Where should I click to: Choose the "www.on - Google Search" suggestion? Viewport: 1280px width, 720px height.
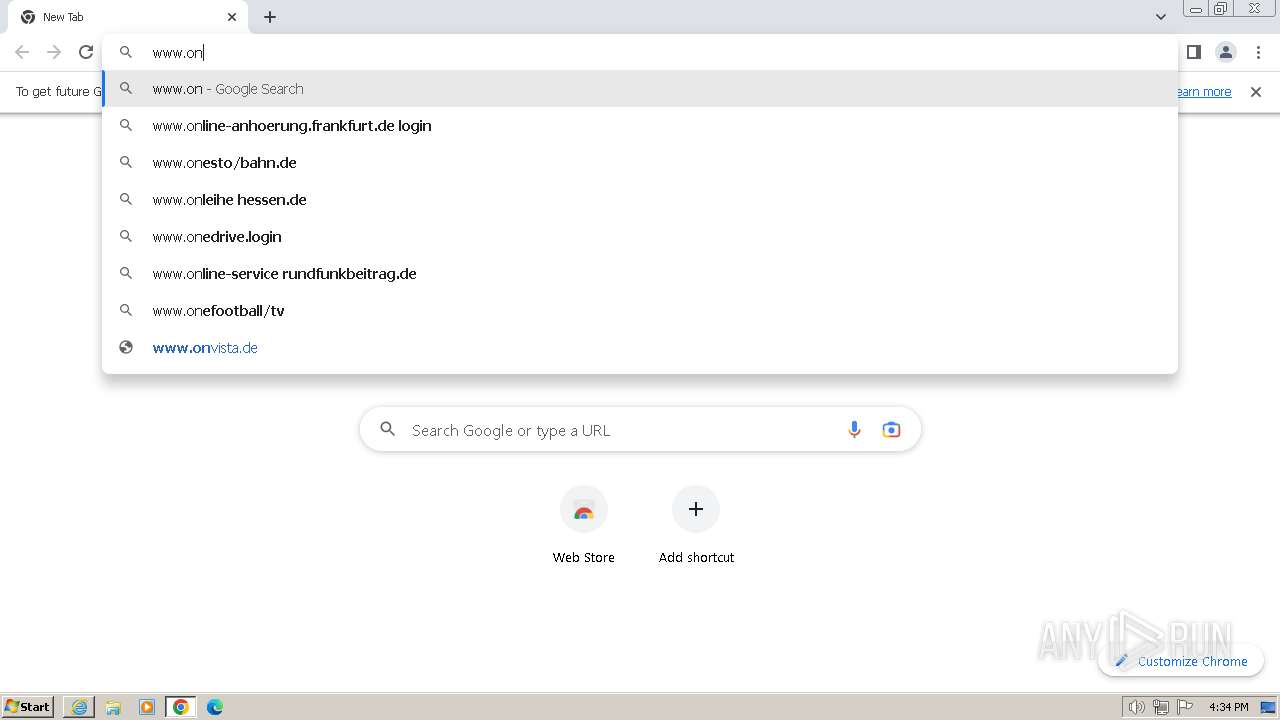640,89
